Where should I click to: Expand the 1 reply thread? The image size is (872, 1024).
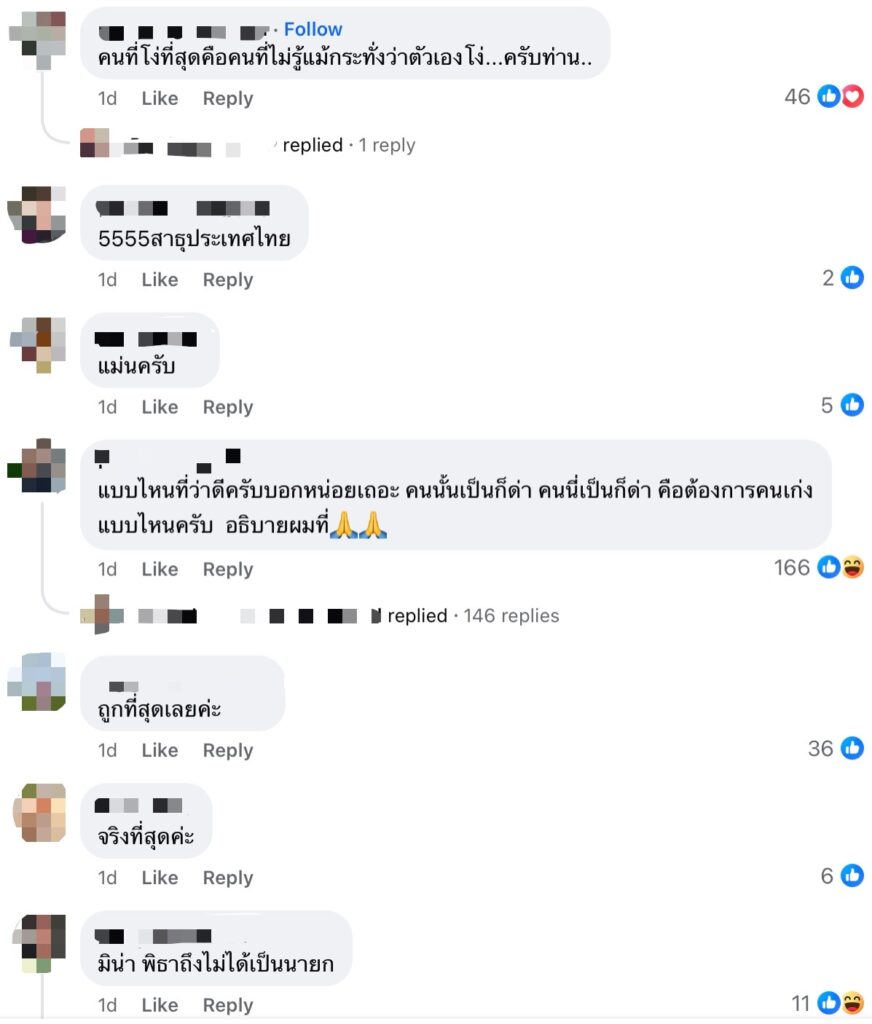(x=387, y=145)
